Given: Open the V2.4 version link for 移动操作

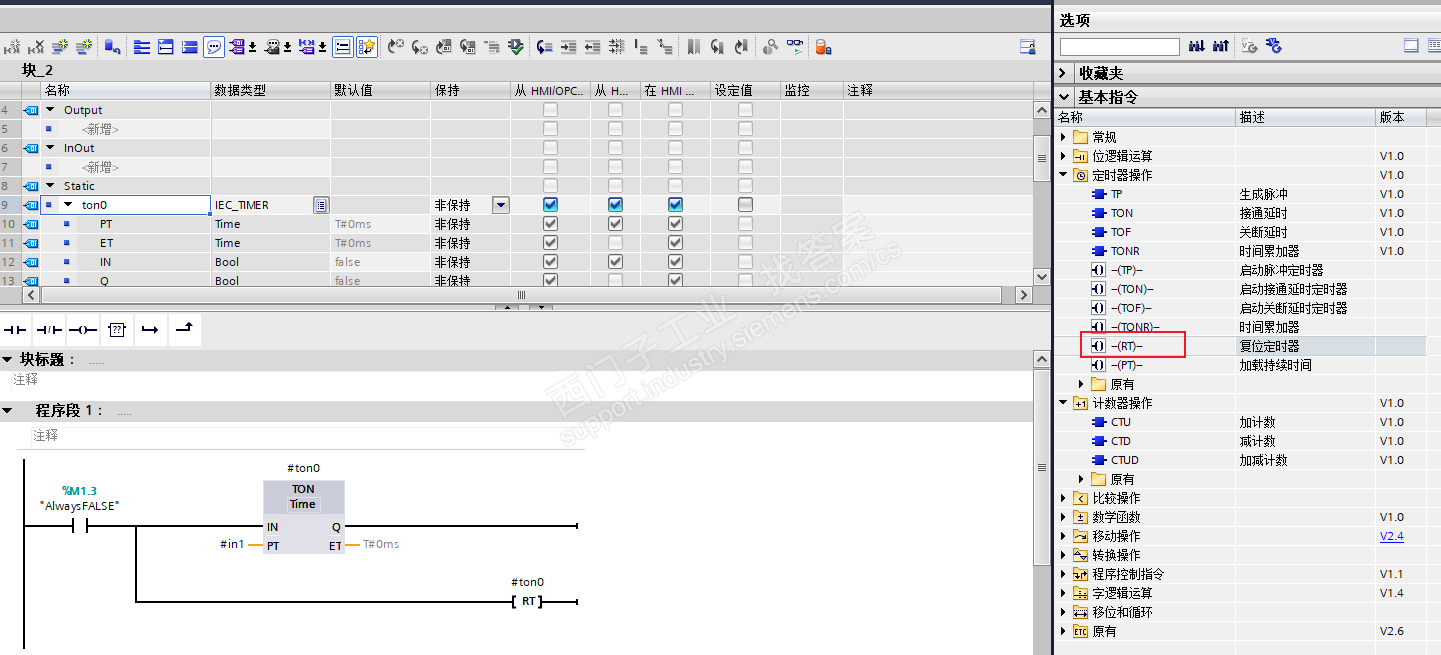Looking at the screenshot, I should (x=1391, y=536).
